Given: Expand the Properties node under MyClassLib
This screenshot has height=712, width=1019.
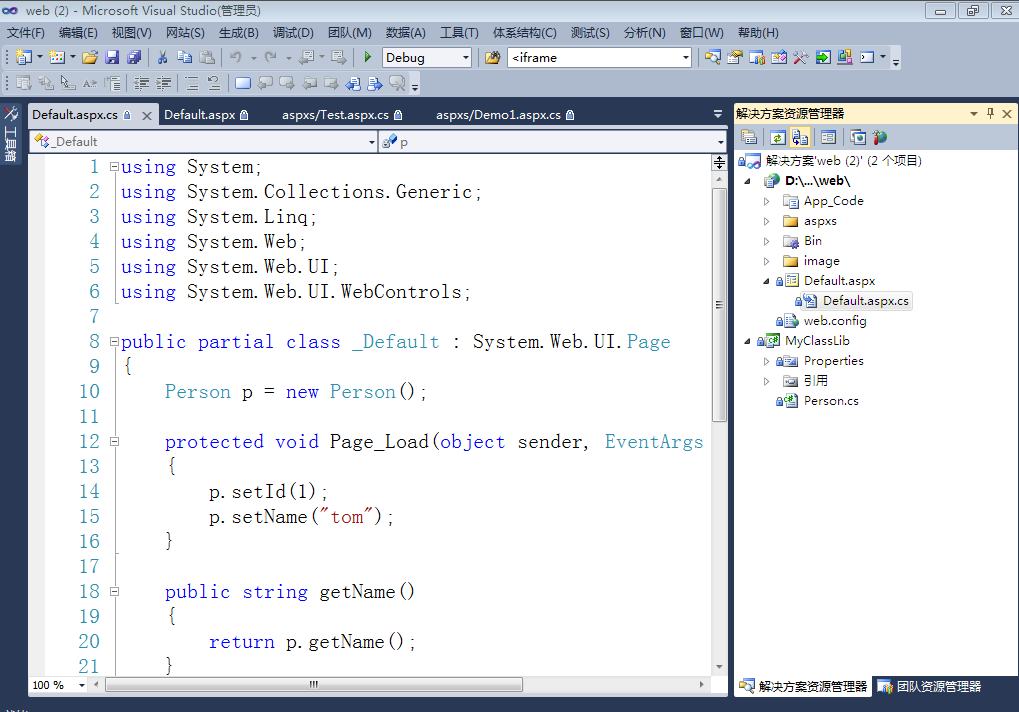Looking at the screenshot, I should click(767, 361).
